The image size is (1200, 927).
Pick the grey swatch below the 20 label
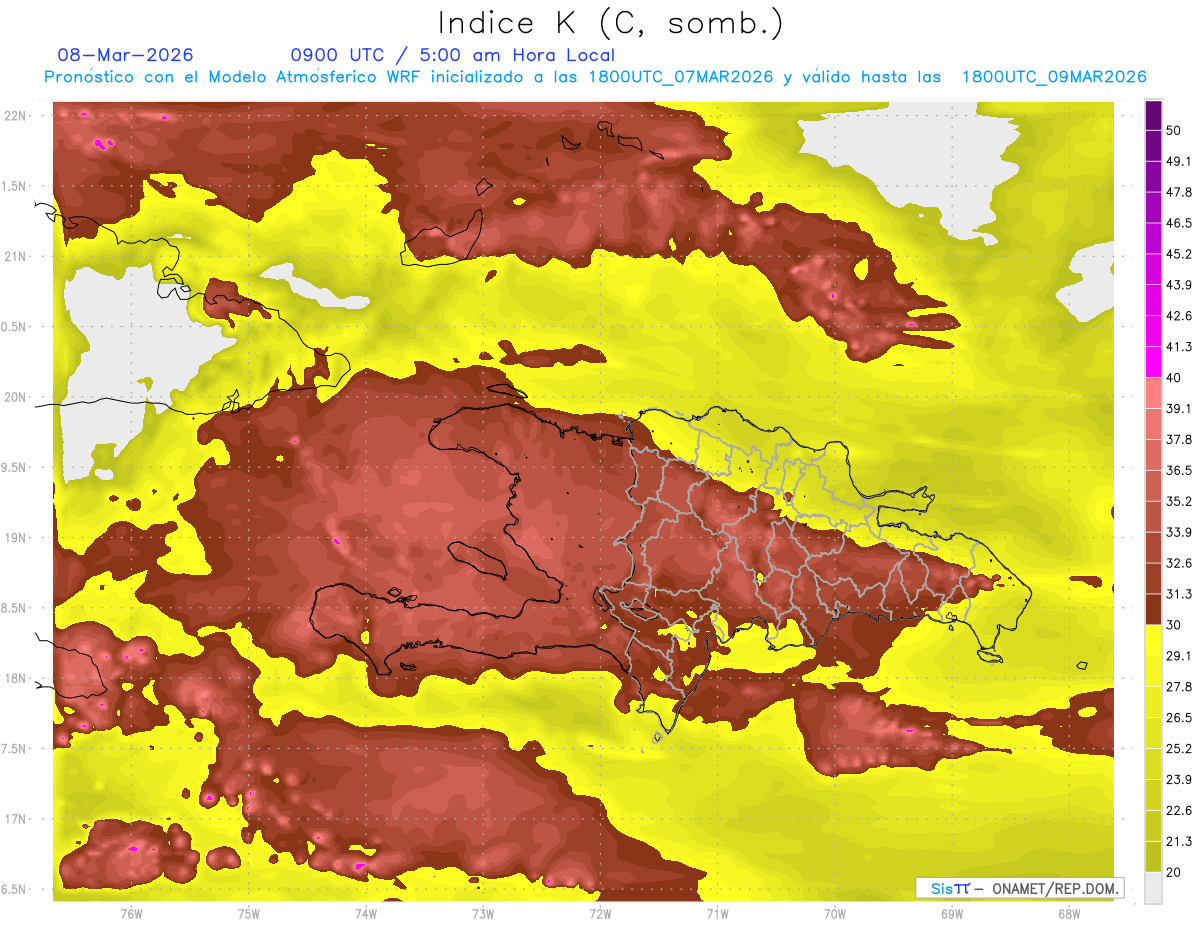tap(1153, 888)
